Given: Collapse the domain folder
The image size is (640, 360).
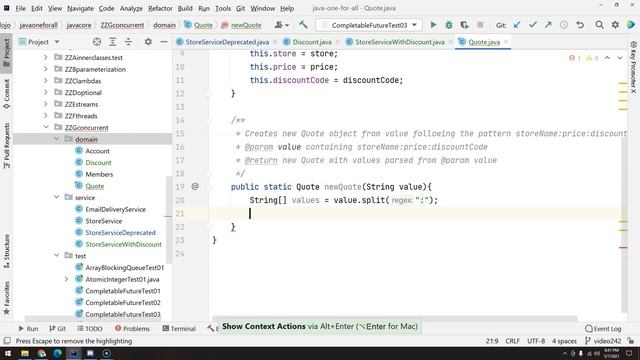Looking at the screenshot, I should [x=56, y=139].
